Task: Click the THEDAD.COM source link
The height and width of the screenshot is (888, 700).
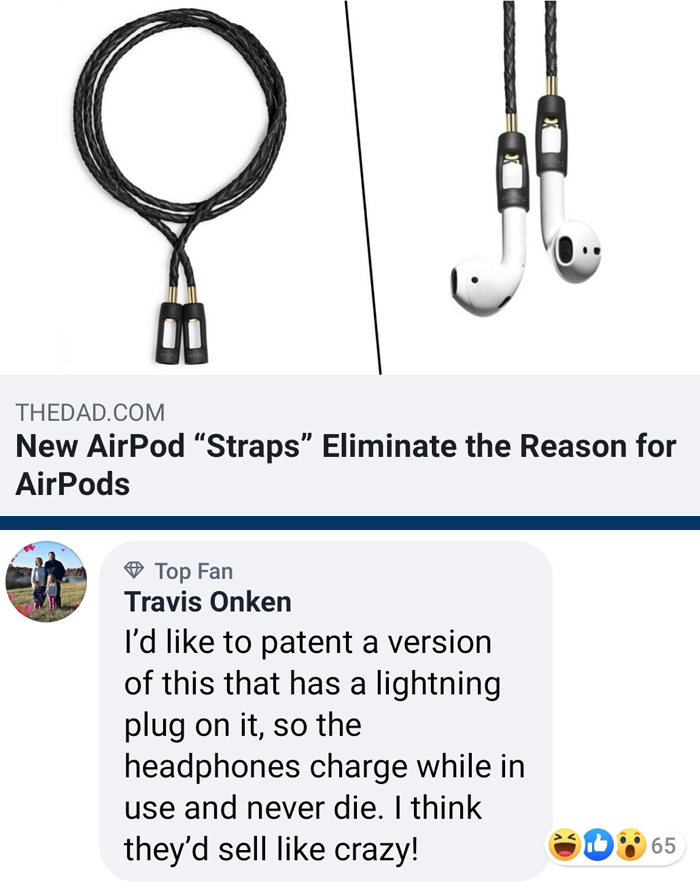Action: point(90,412)
